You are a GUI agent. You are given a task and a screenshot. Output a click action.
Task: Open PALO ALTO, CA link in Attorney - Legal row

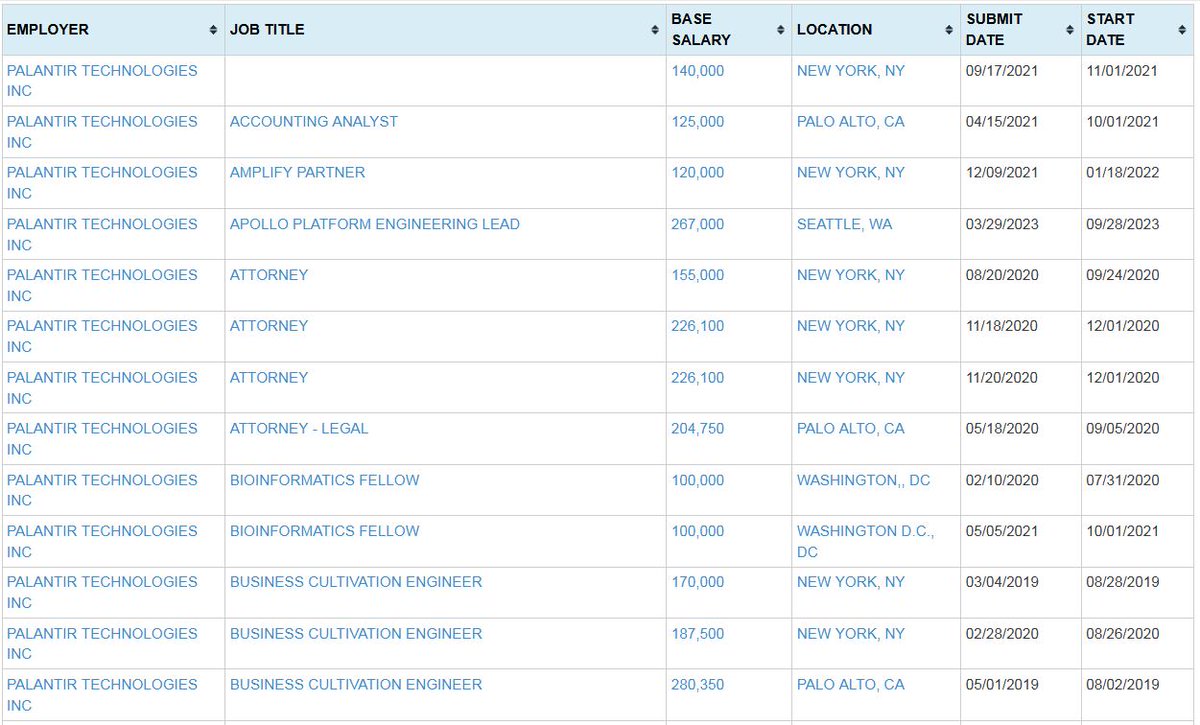[851, 428]
